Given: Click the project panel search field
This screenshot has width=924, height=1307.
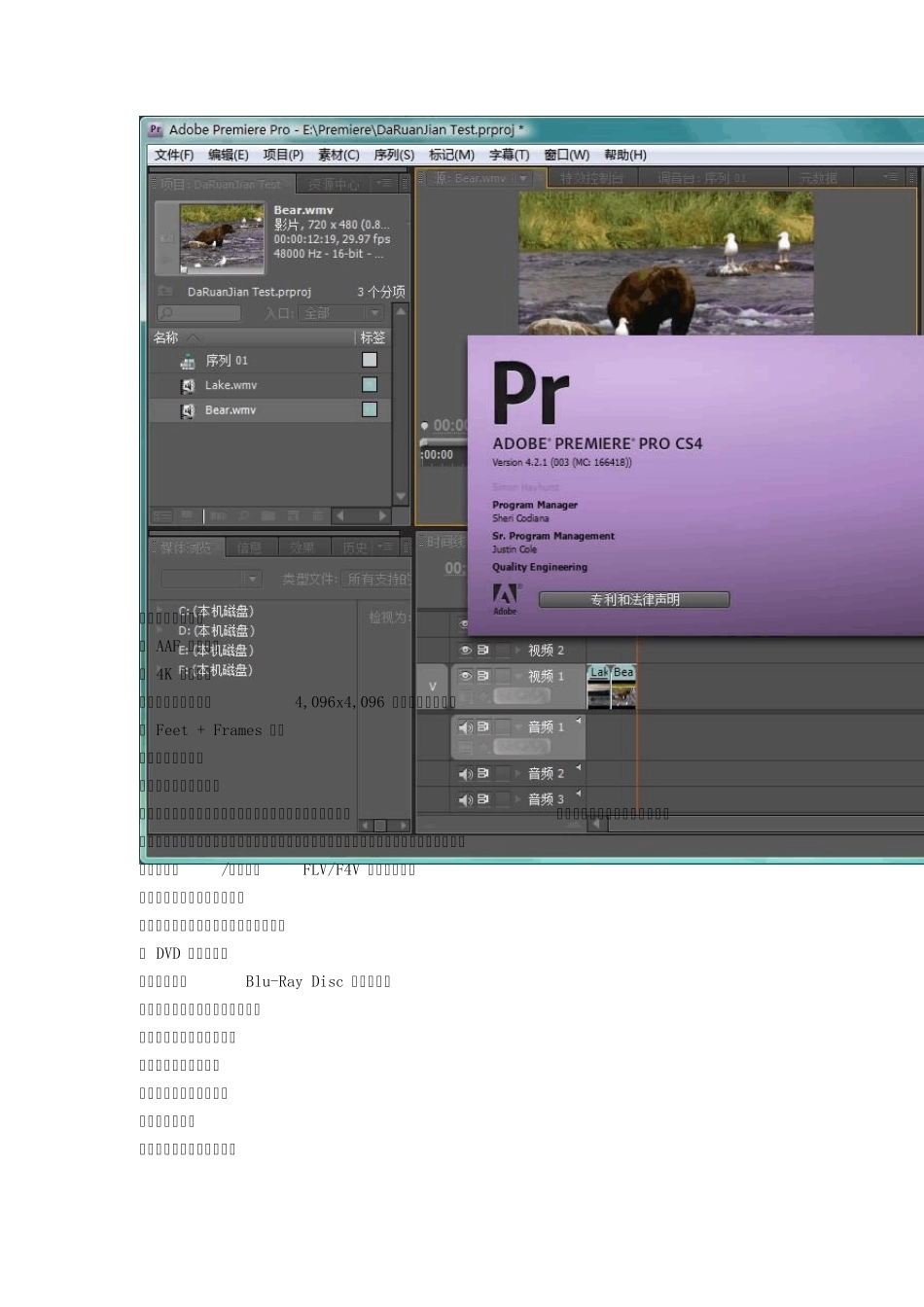Looking at the screenshot, I should click(198, 313).
